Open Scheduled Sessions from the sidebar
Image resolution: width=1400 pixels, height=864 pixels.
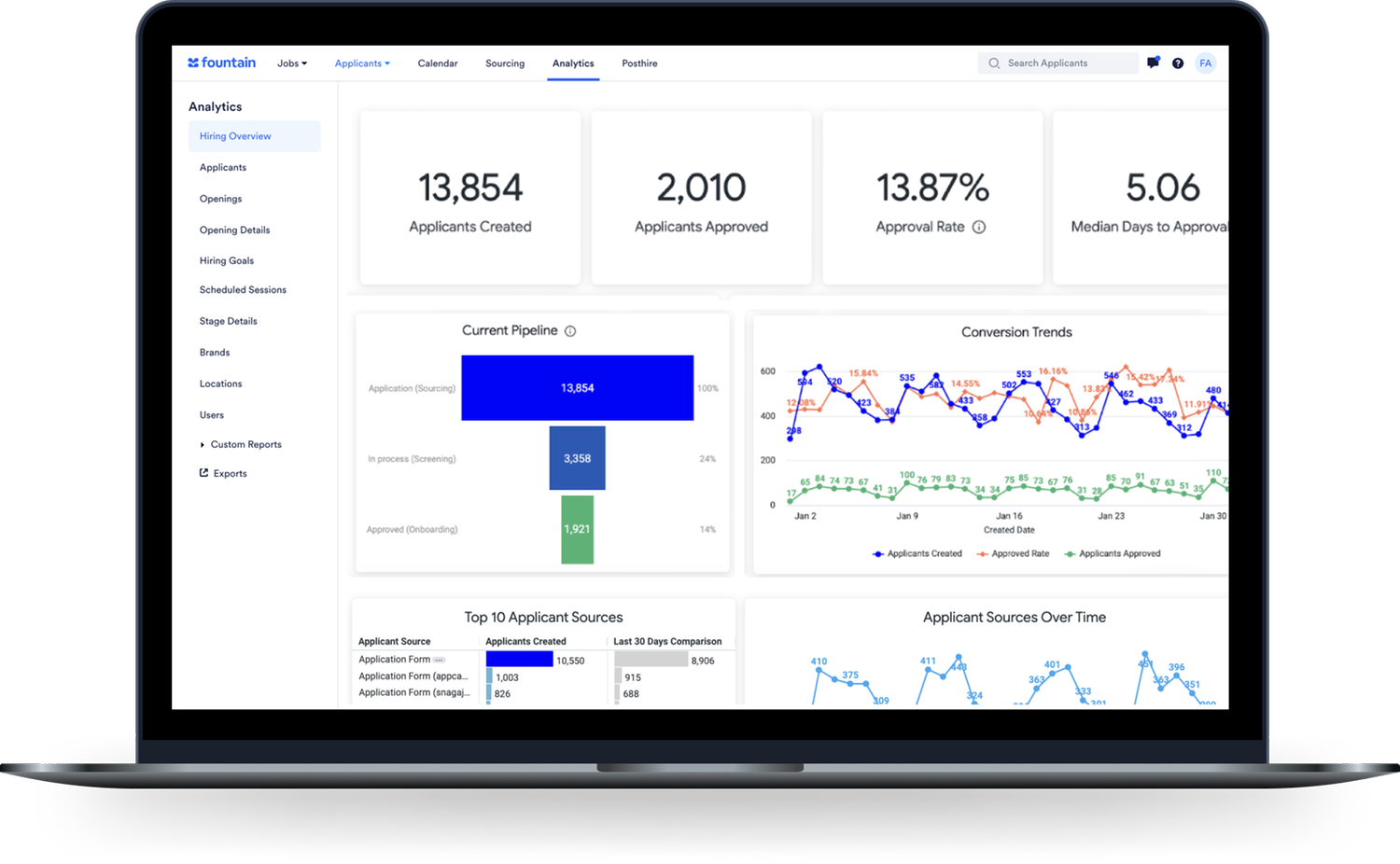(x=243, y=289)
